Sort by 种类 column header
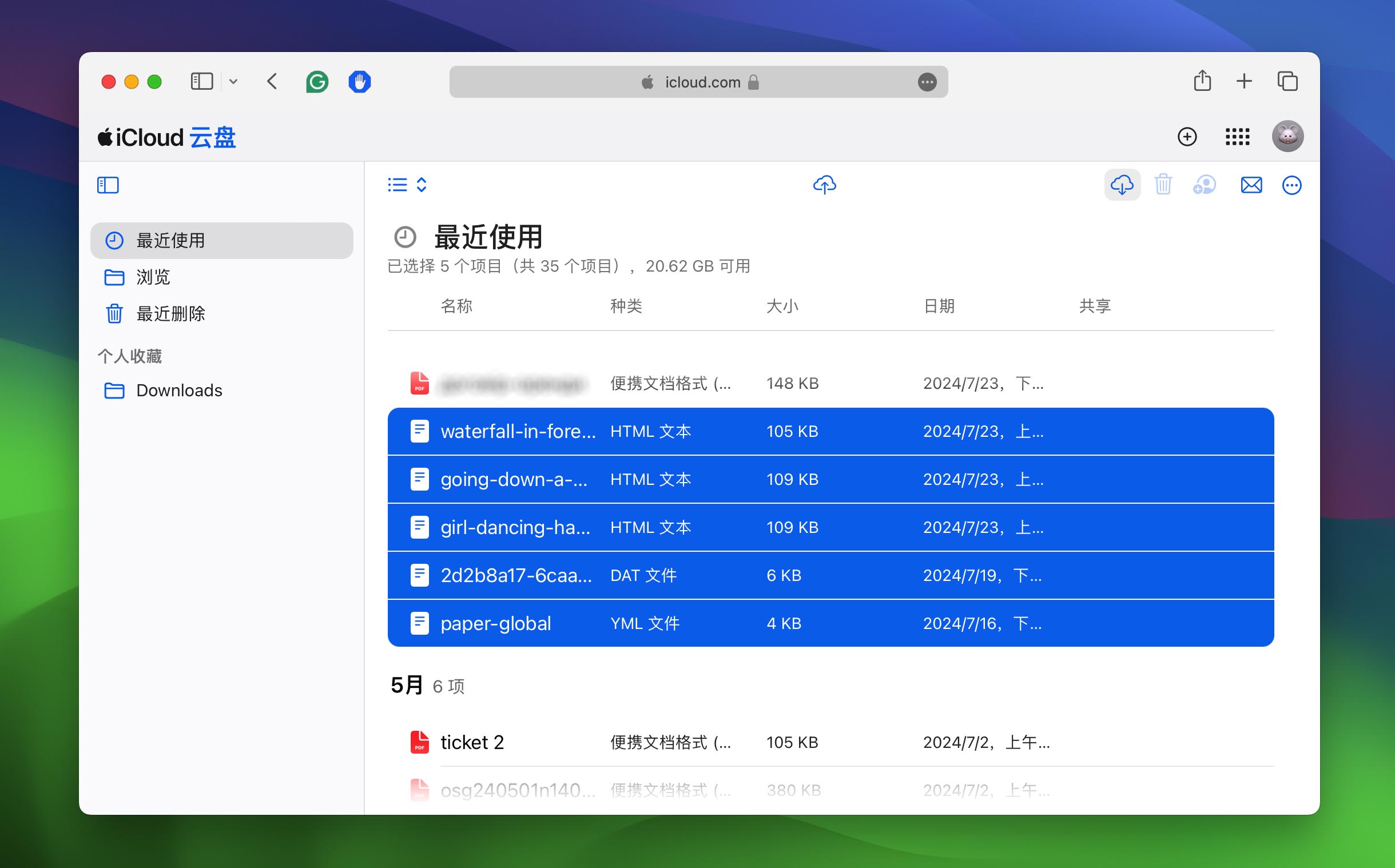 [626, 306]
